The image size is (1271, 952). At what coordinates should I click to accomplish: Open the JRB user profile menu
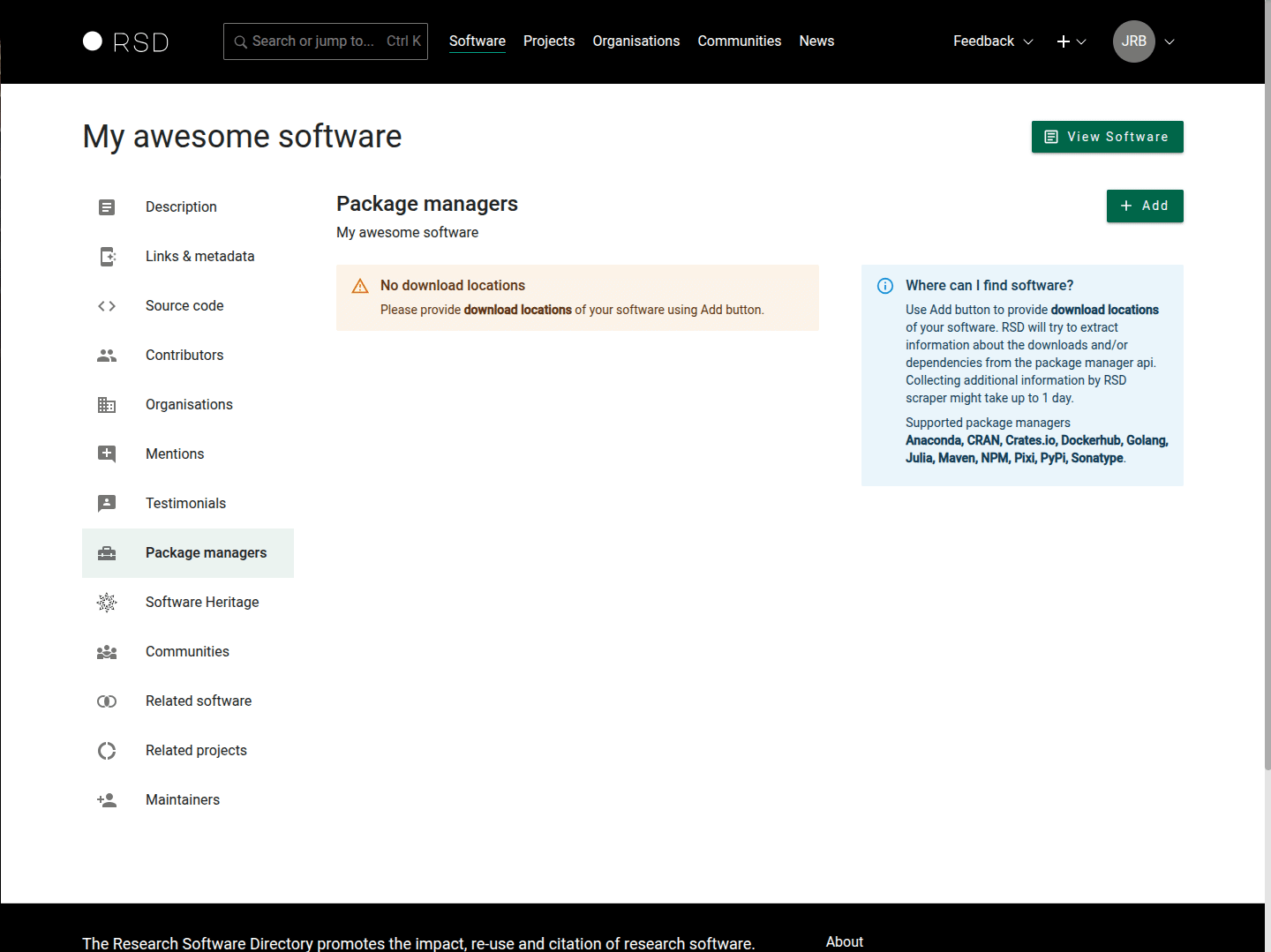pos(1143,41)
